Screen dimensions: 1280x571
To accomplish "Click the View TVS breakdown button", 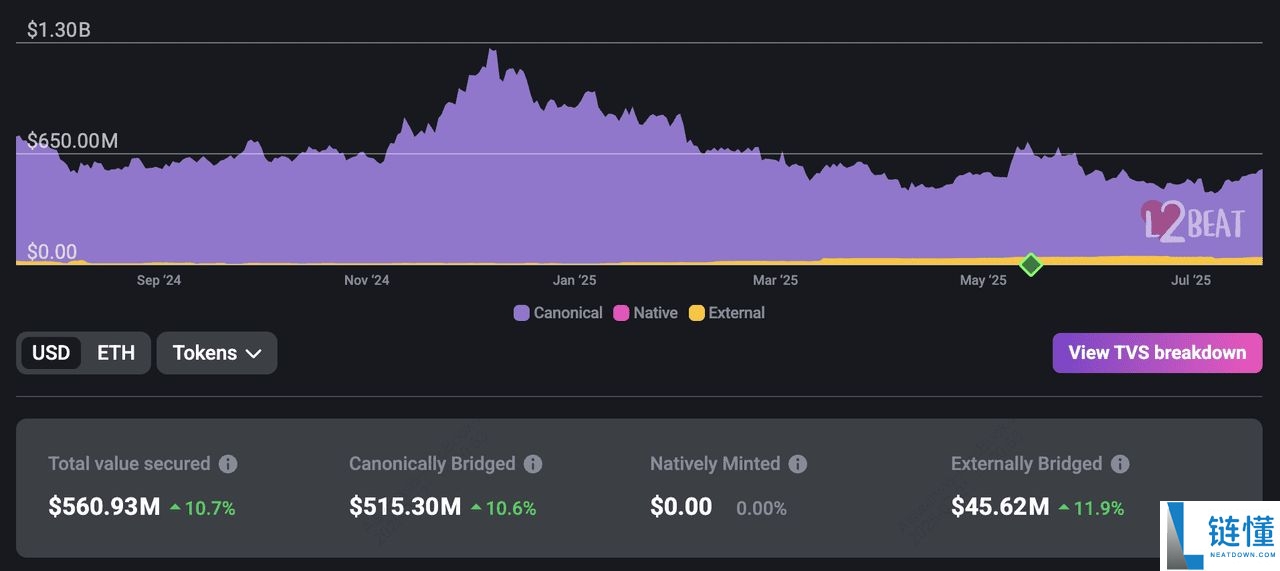I will click(1157, 353).
